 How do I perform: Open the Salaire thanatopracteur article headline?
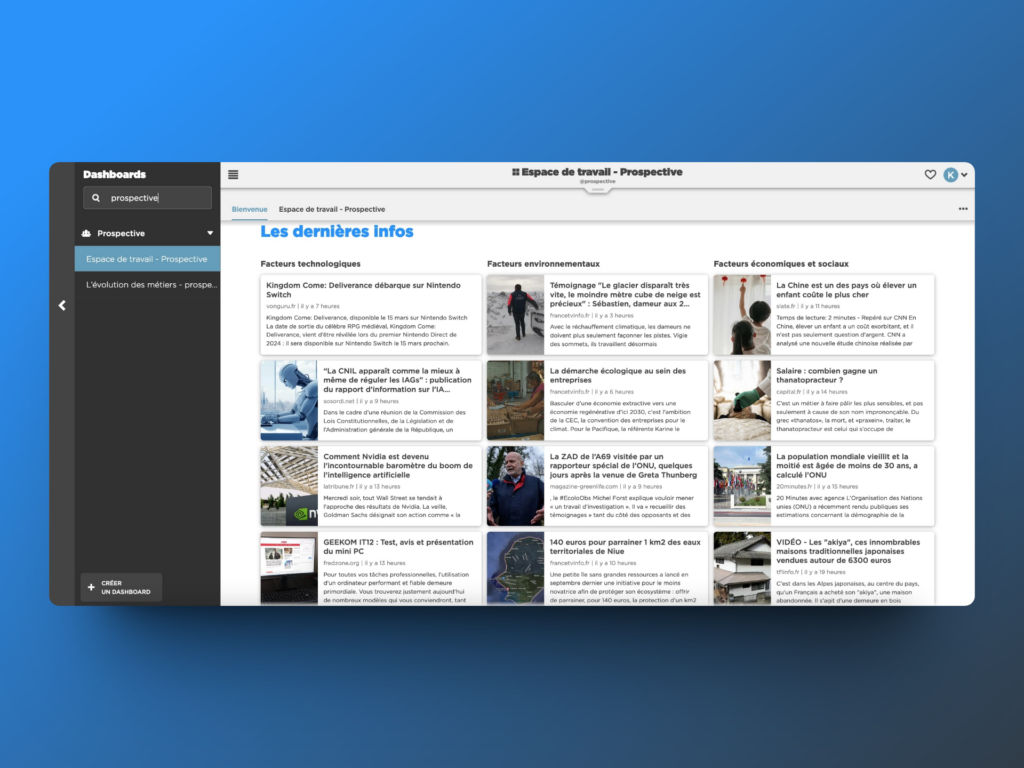[826, 375]
